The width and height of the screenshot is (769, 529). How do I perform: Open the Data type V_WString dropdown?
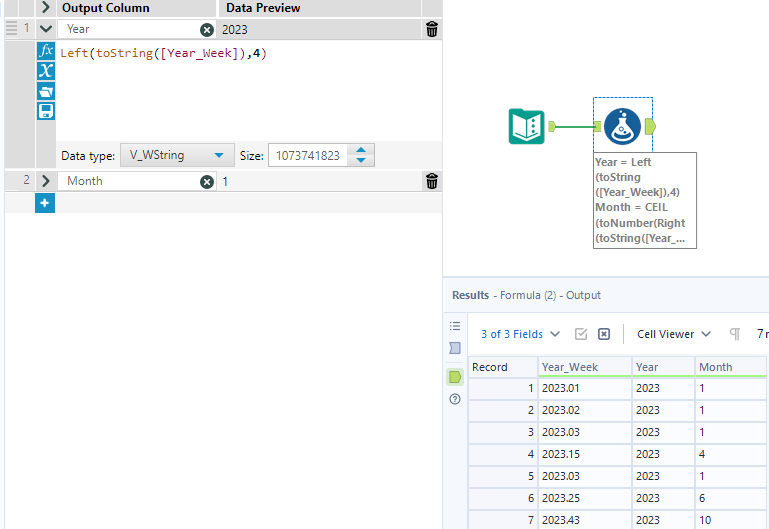(x=177, y=155)
